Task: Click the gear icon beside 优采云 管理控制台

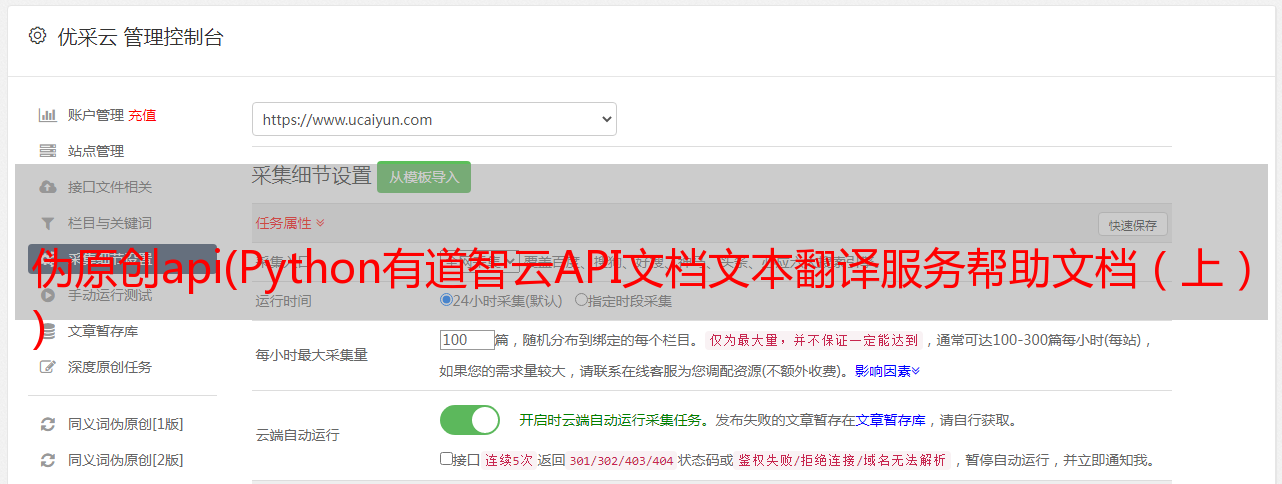Action: [37, 36]
